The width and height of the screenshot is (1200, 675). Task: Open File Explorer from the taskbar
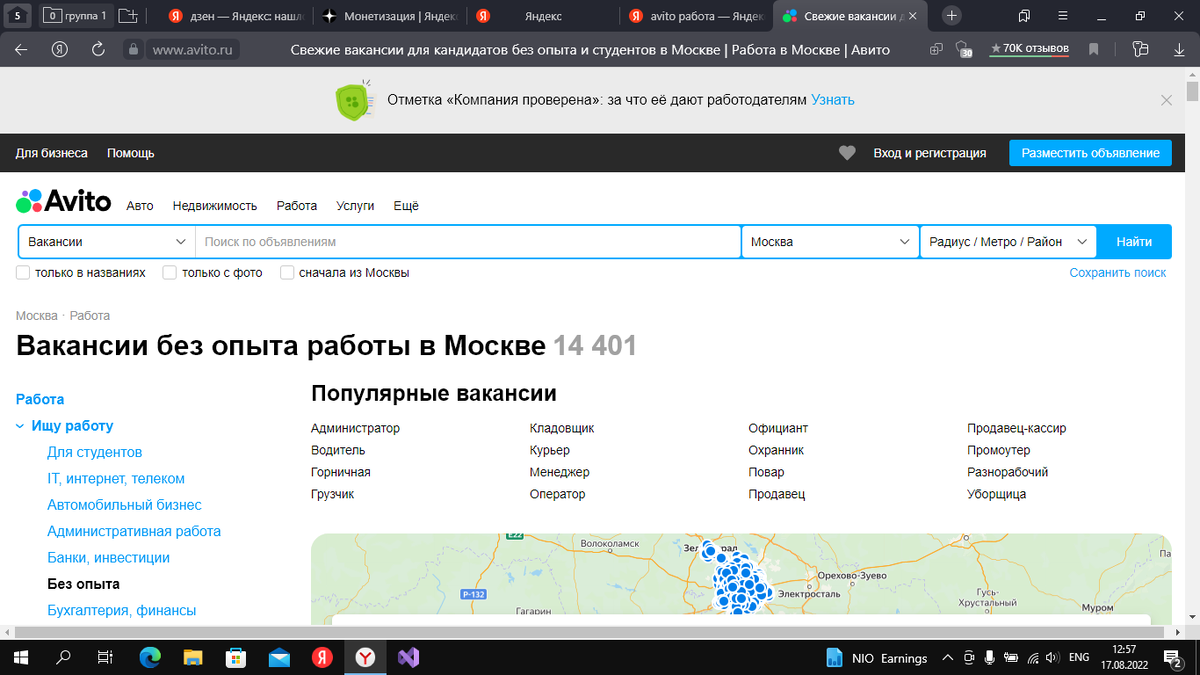tap(193, 657)
